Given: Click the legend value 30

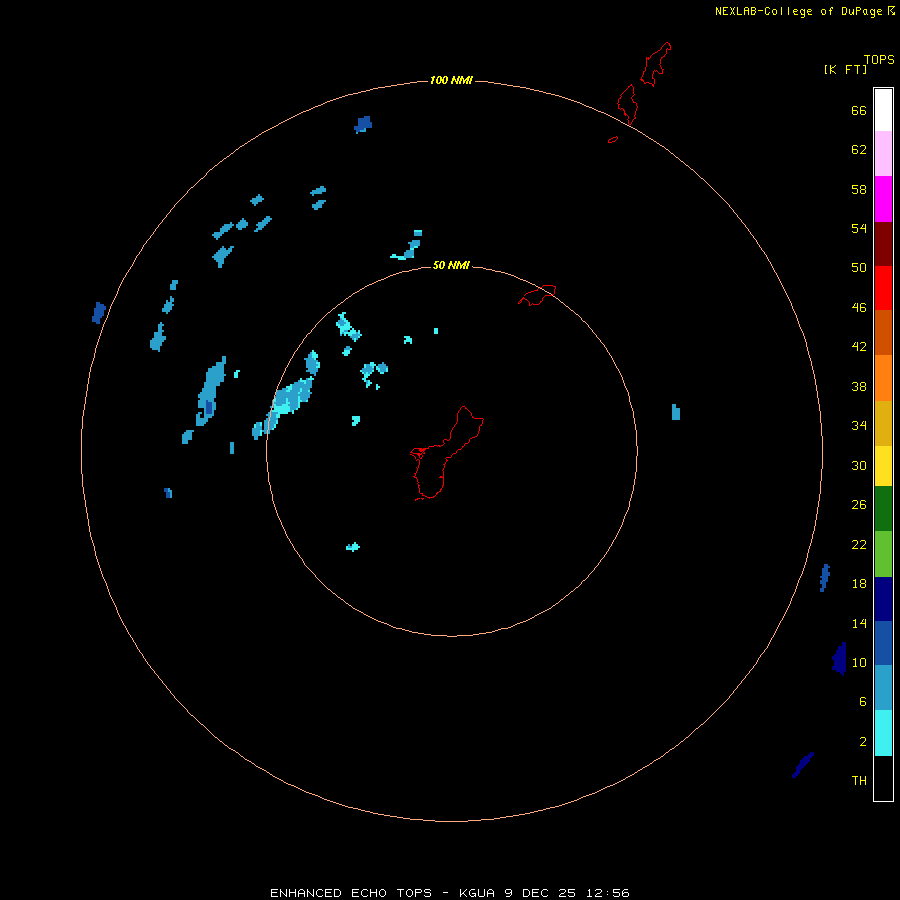Looking at the screenshot, I should coord(859,465).
